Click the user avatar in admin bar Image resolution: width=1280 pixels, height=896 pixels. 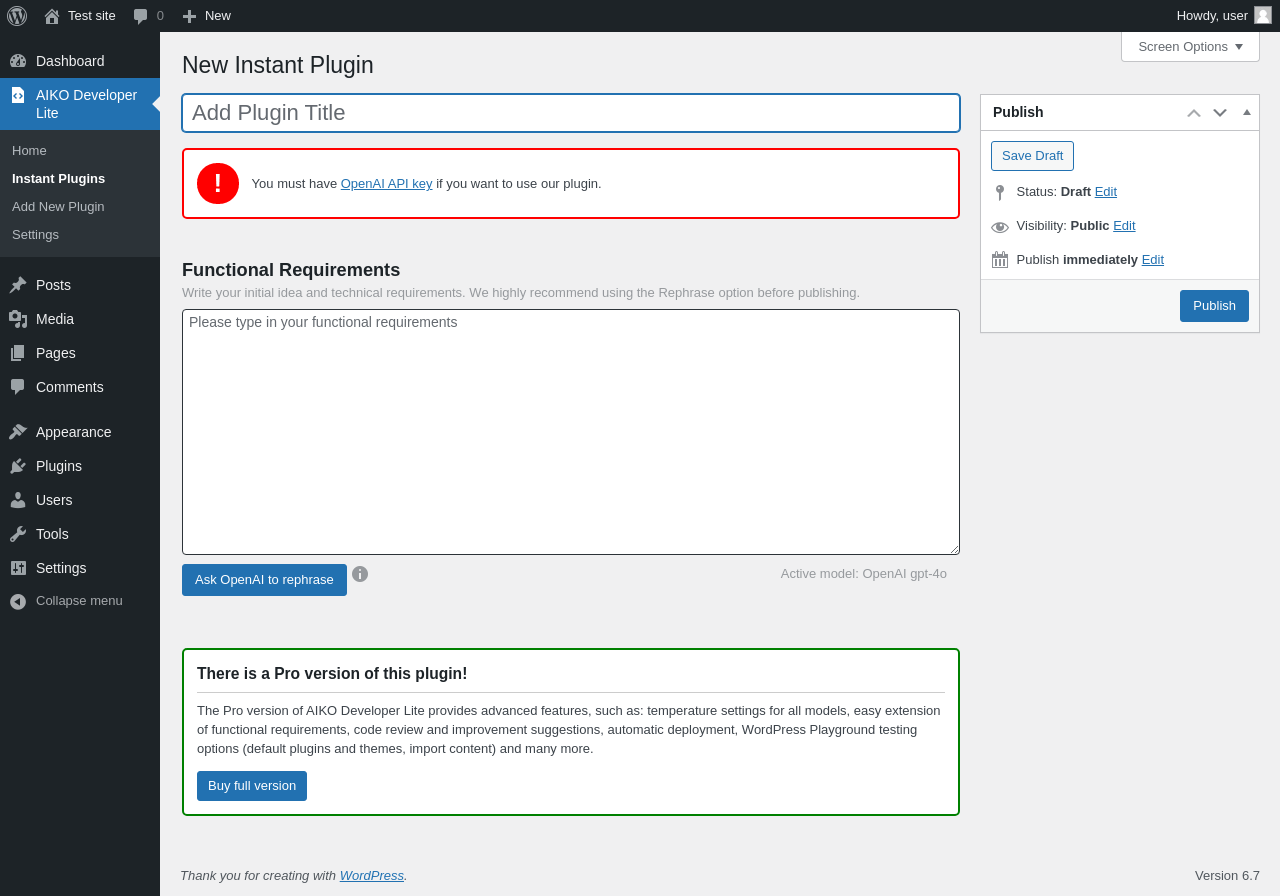(1263, 15)
